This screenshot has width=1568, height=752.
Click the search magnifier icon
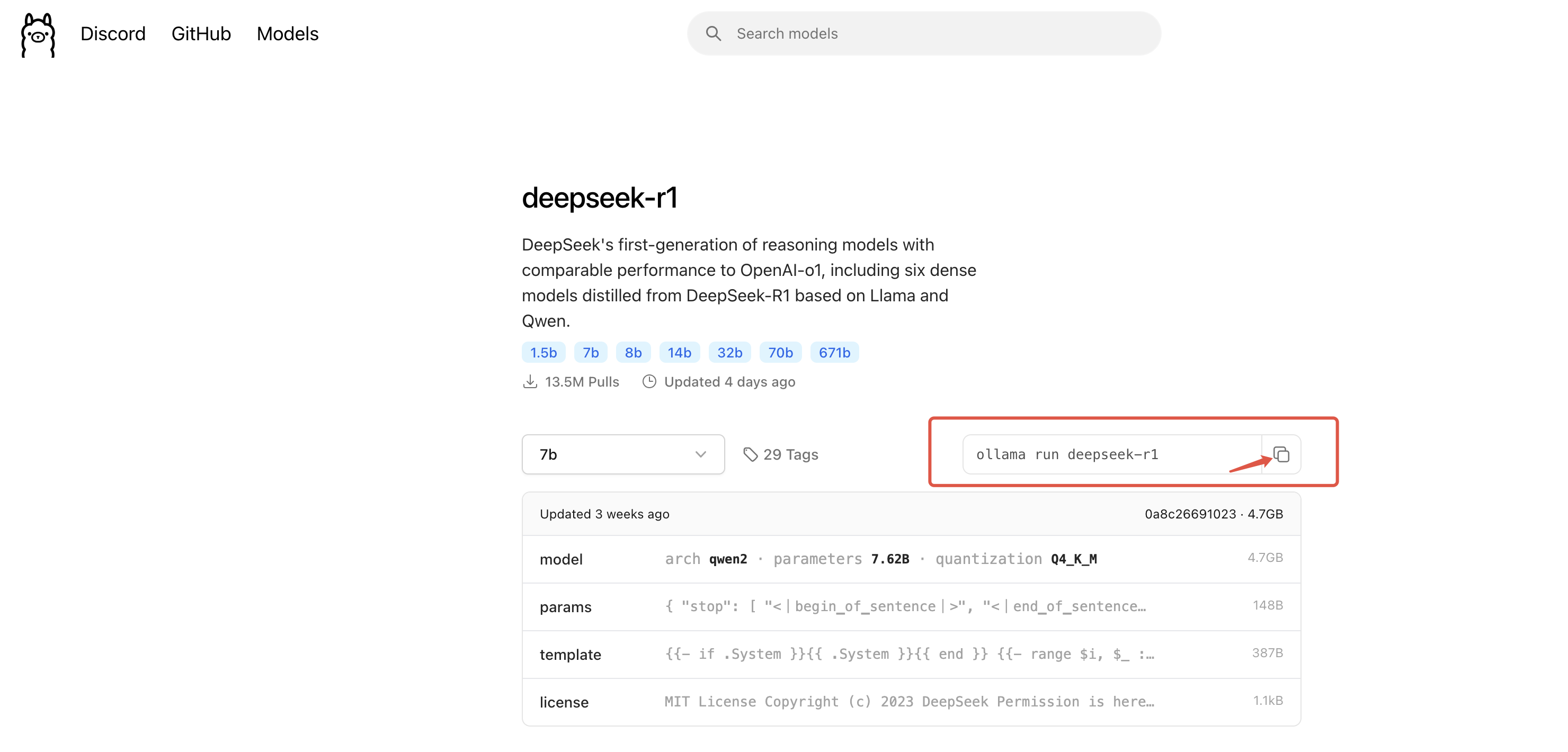pos(714,33)
